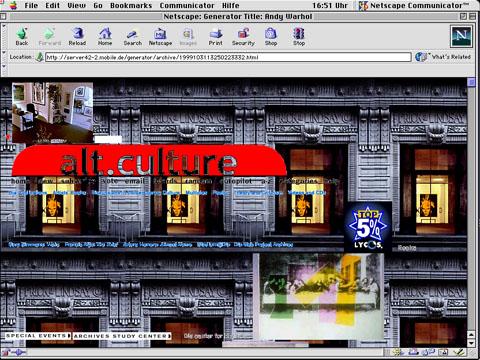Reload the current page

pyautogui.click(x=77, y=36)
